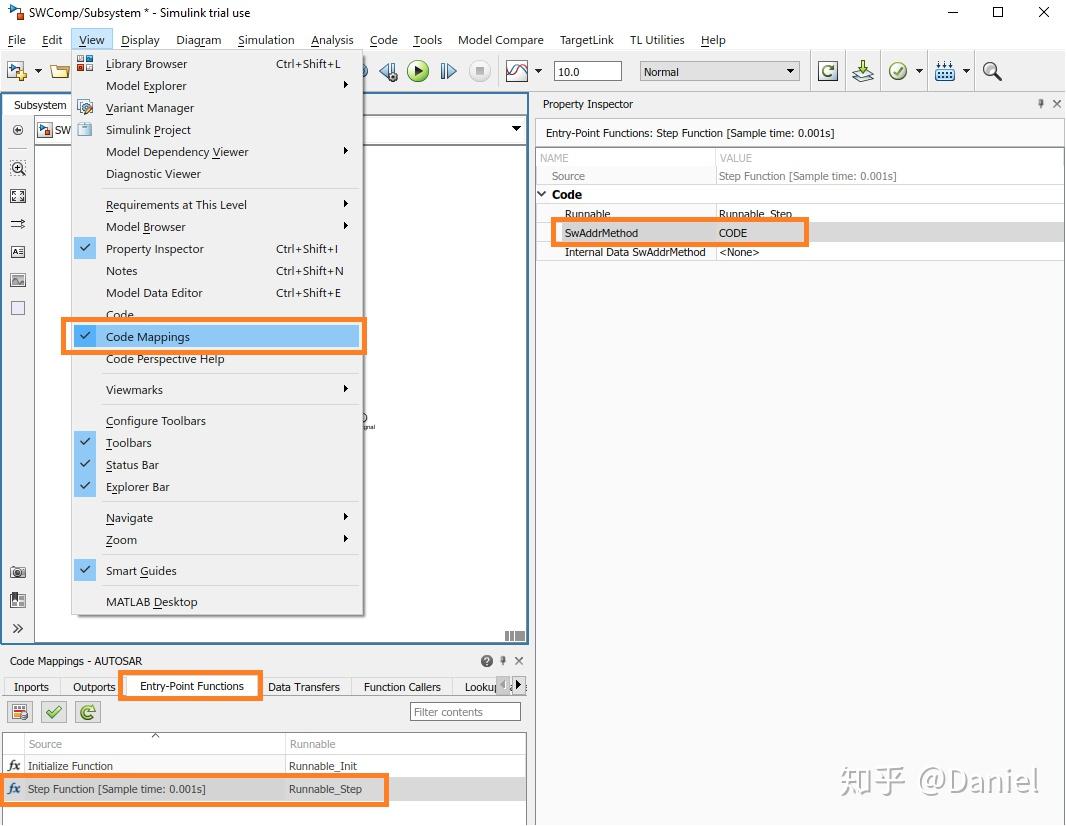Image resolution: width=1066 pixels, height=826 pixels.
Task: Click the Zoom In icon in the canvas palette
Action: point(18,168)
